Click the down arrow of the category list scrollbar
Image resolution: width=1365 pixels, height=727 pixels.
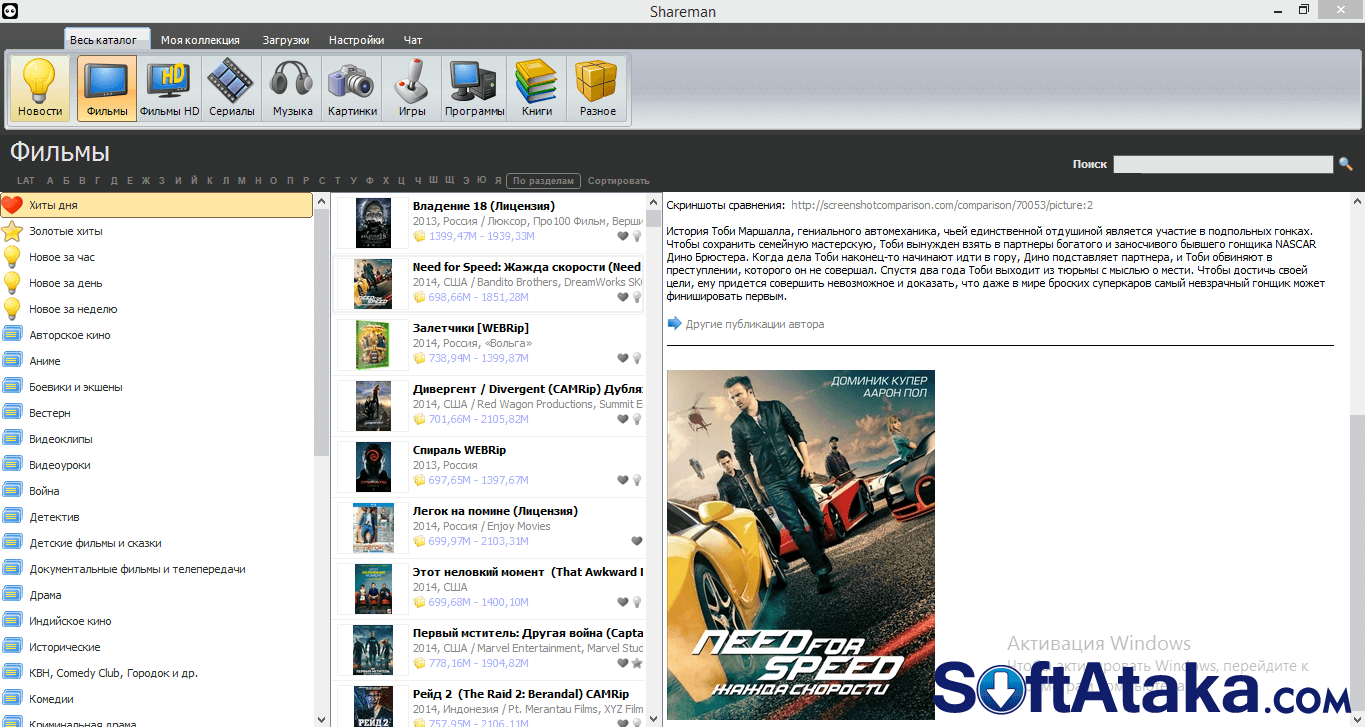point(321,718)
